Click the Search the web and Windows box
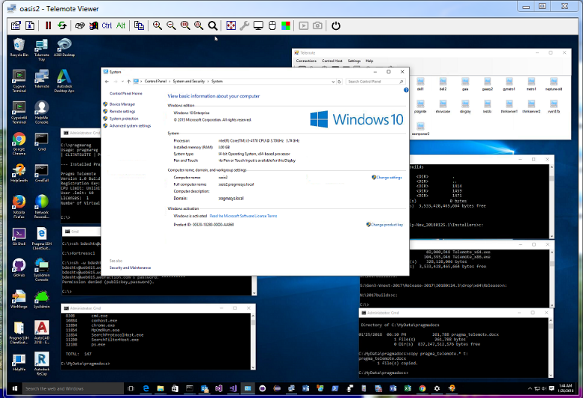The image size is (583, 398). click(x=73, y=389)
